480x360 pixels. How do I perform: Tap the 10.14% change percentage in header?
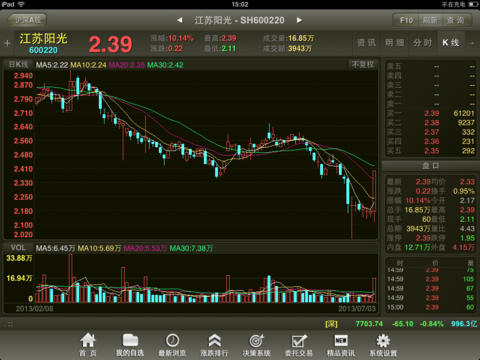point(180,38)
